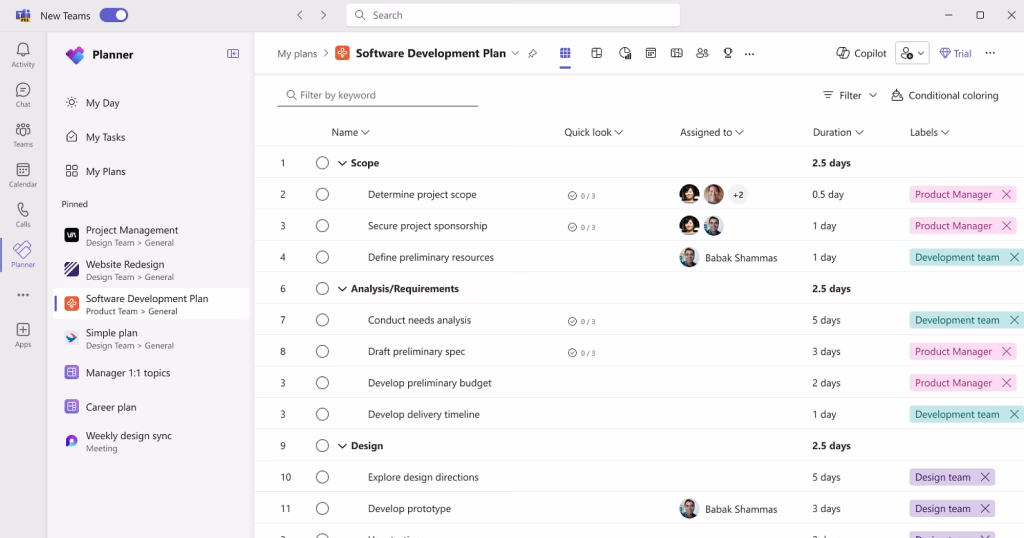Collapse the Planner sidebar panel icon
The image size is (1024, 538).
coord(233,54)
